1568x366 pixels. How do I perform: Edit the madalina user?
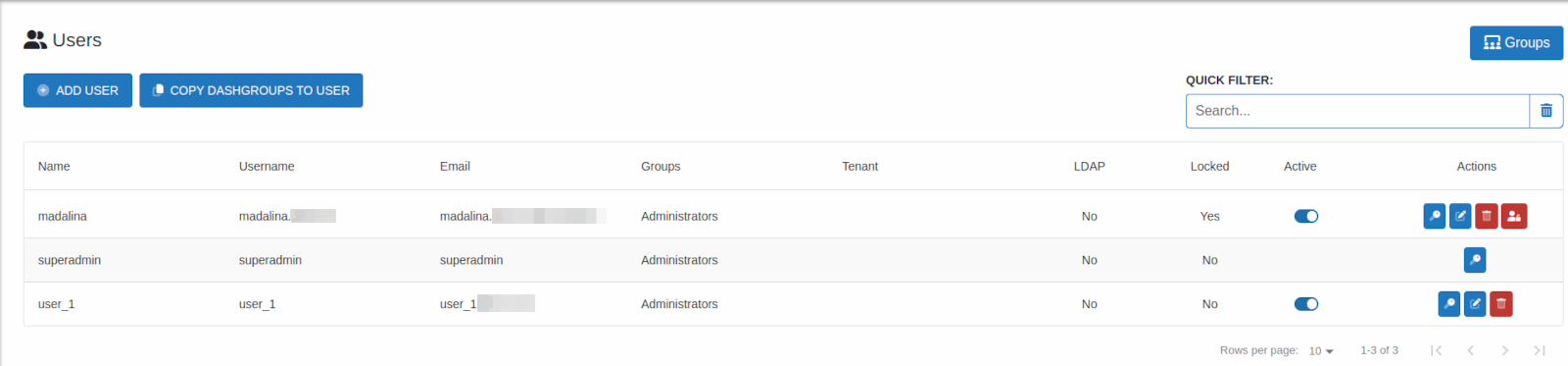1460,216
